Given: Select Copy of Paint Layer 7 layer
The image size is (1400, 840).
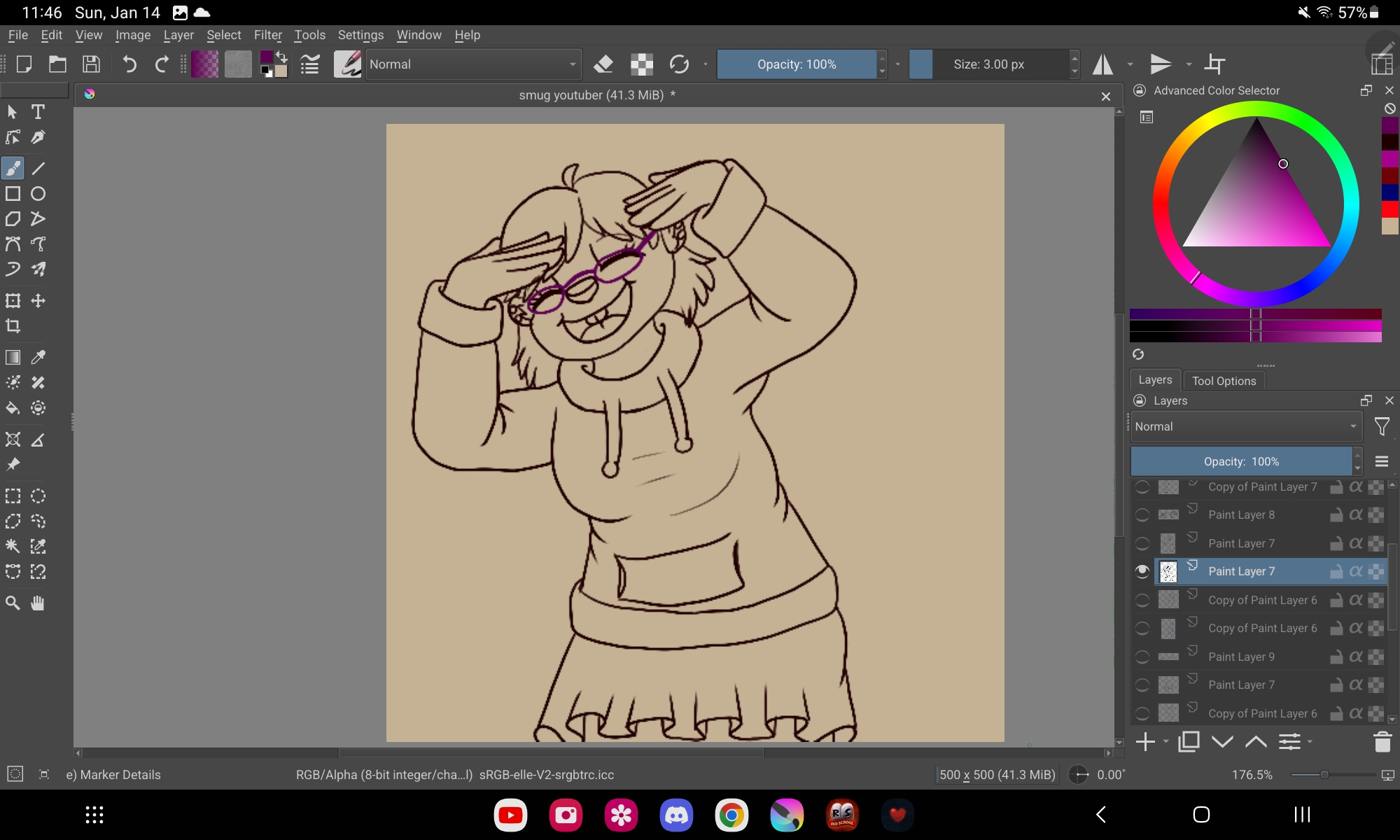Looking at the screenshot, I should (1262, 487).
